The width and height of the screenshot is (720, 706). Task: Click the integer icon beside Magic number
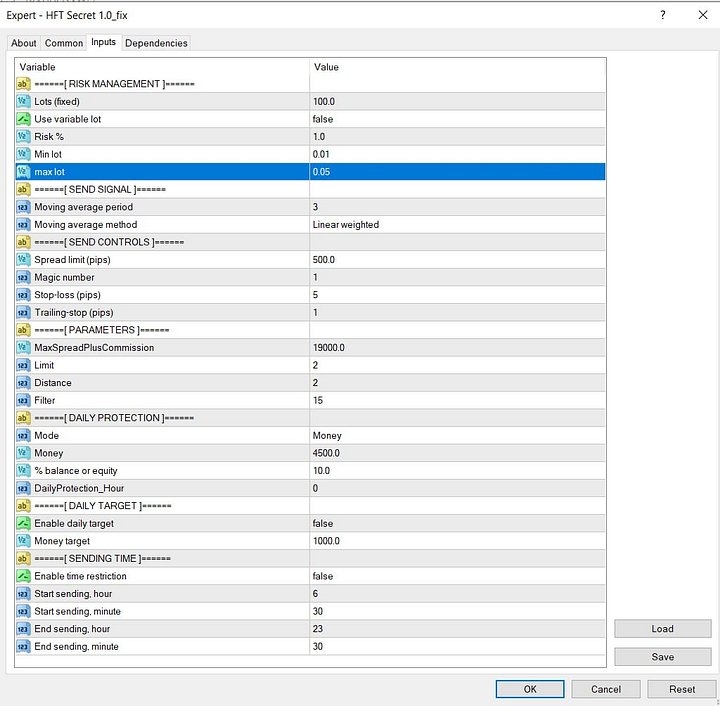23,277
